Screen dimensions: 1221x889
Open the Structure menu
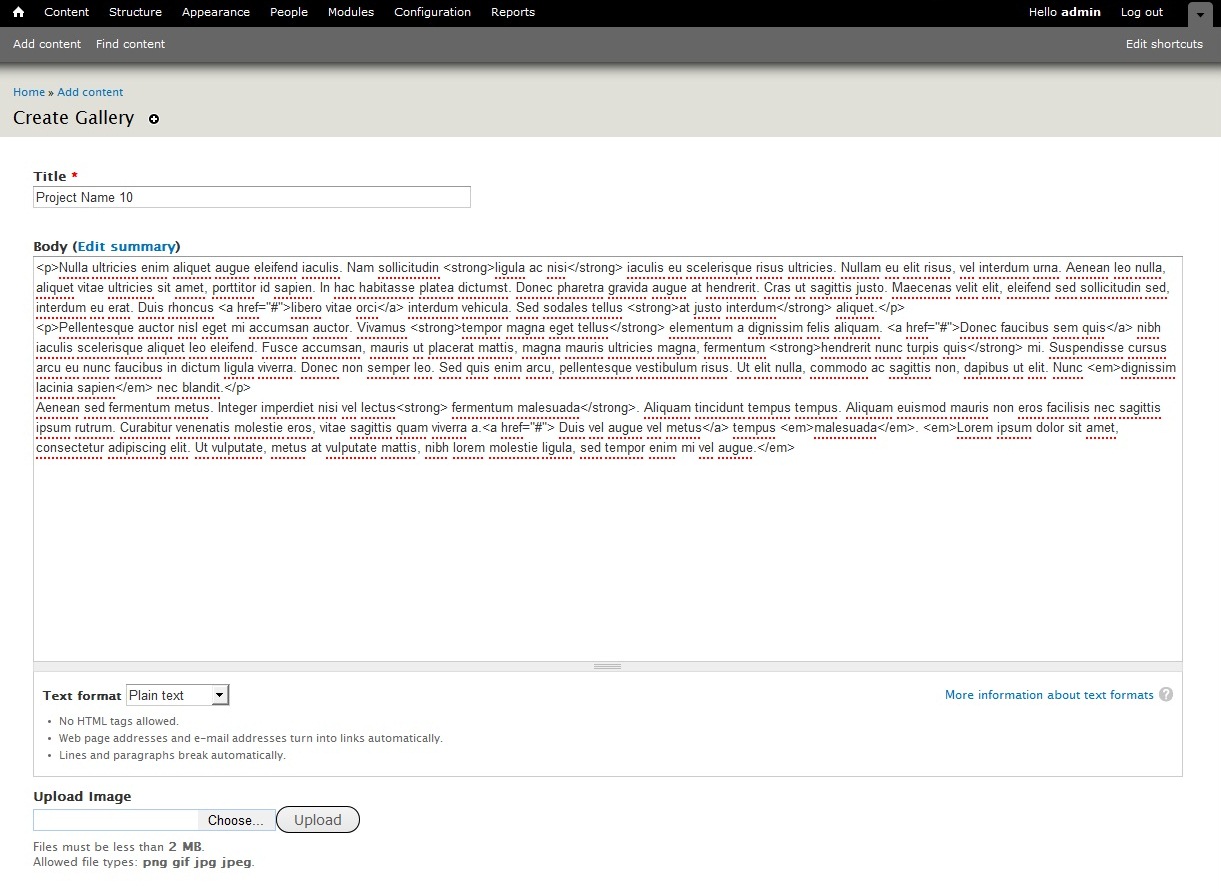[x=135, y=12]
